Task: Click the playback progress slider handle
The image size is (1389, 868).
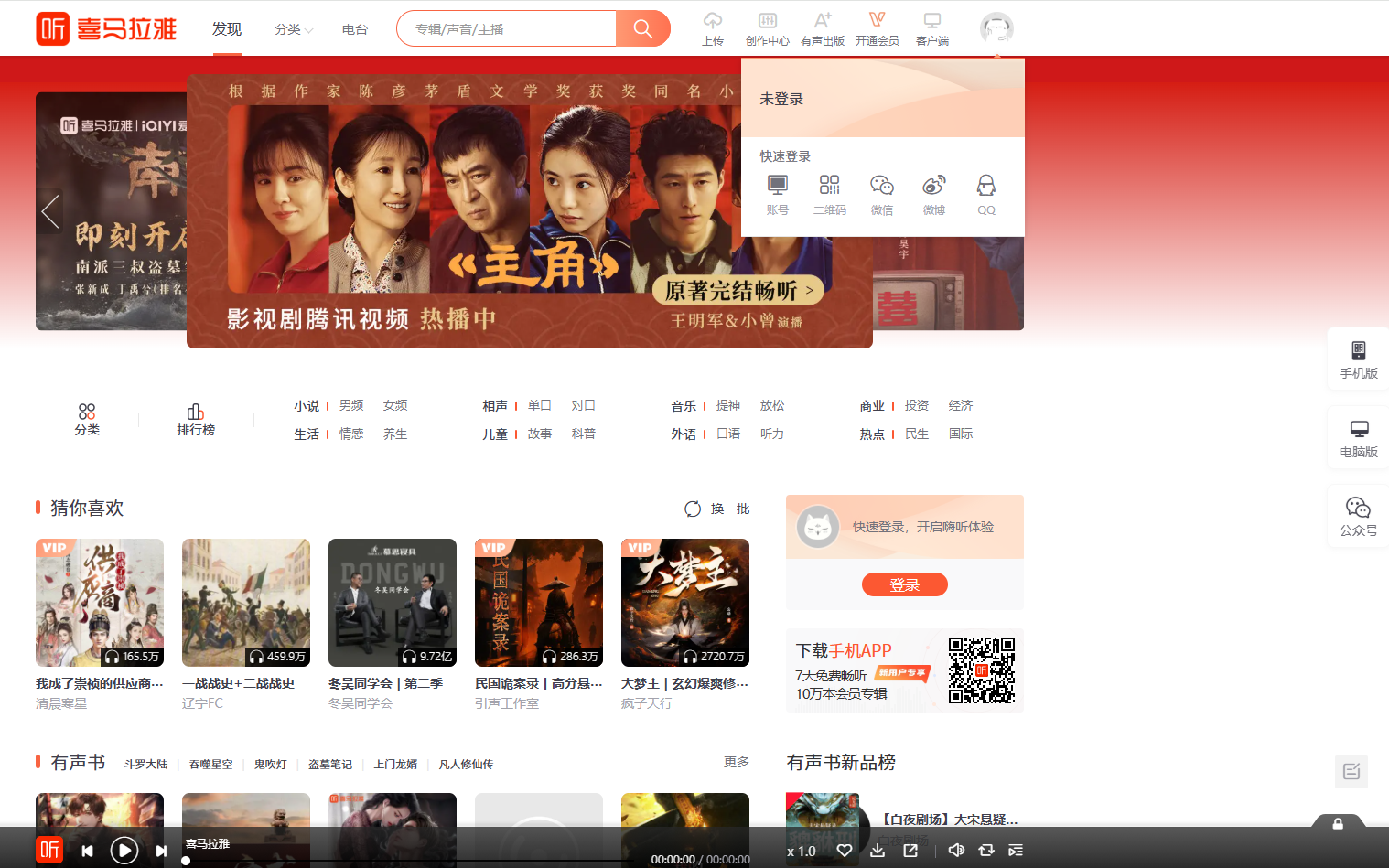Action: (x=186, y=861)
